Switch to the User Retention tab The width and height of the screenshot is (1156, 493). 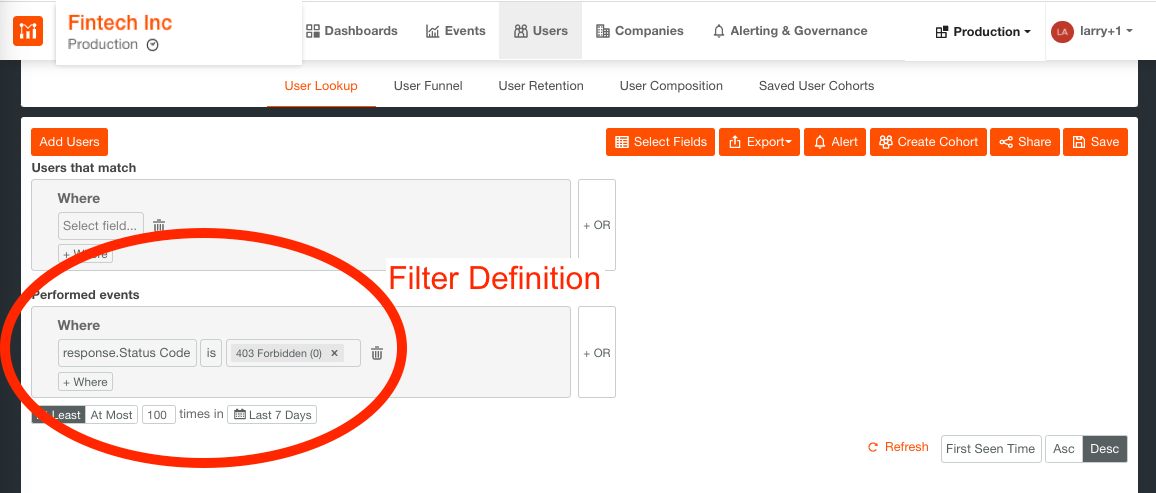(541, 86)
